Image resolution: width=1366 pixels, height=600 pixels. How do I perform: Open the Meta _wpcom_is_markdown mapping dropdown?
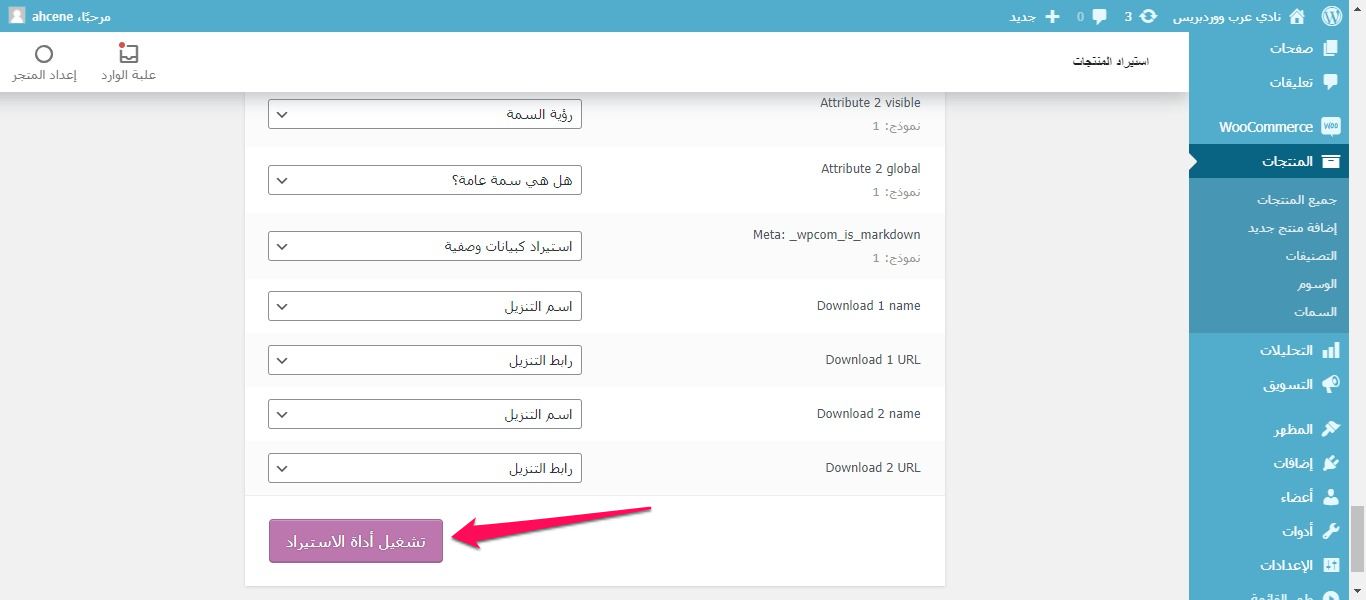425,246
